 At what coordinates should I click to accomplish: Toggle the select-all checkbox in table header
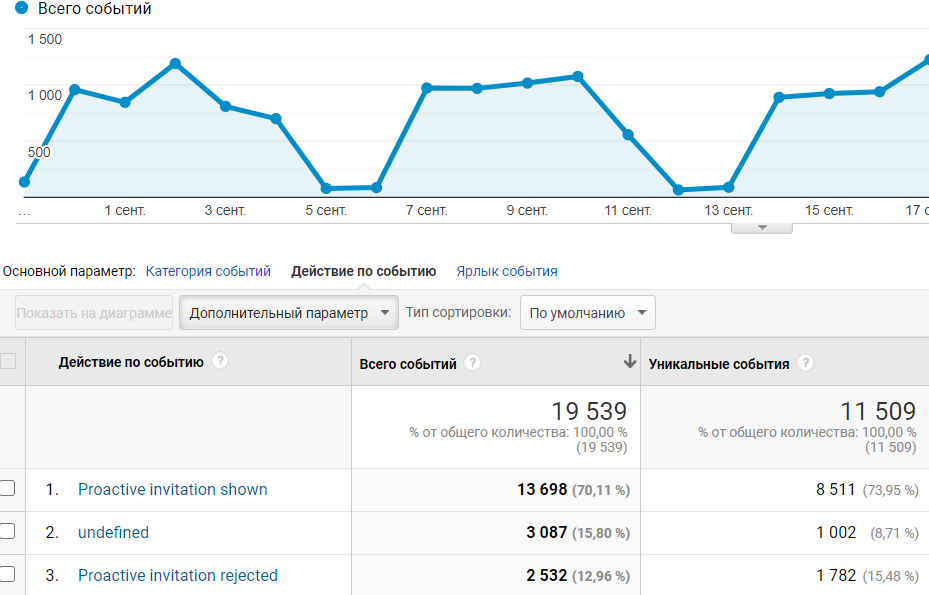(7, 362)
